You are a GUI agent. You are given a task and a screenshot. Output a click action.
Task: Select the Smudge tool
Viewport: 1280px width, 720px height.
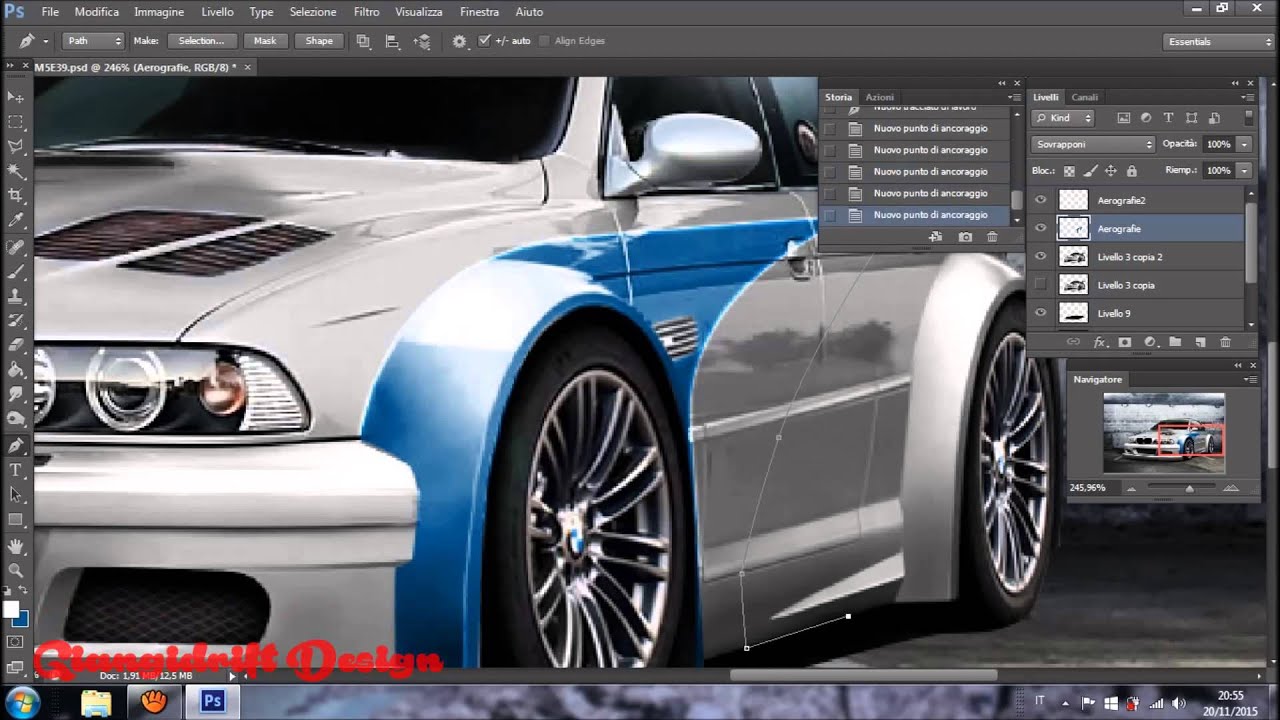tap(16, 395)
